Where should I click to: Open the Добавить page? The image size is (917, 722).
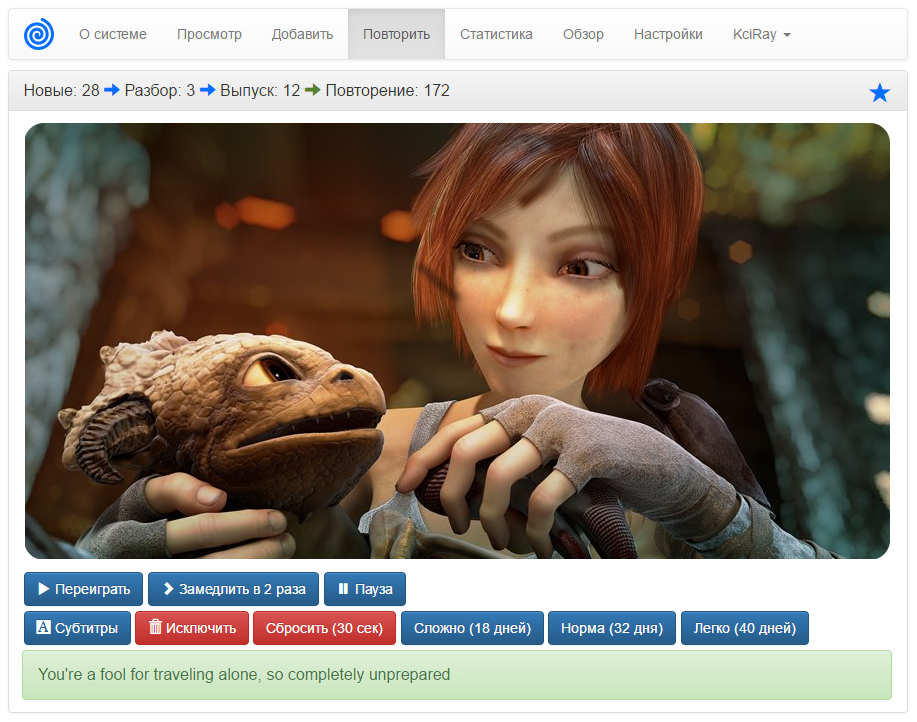point(302,34)
